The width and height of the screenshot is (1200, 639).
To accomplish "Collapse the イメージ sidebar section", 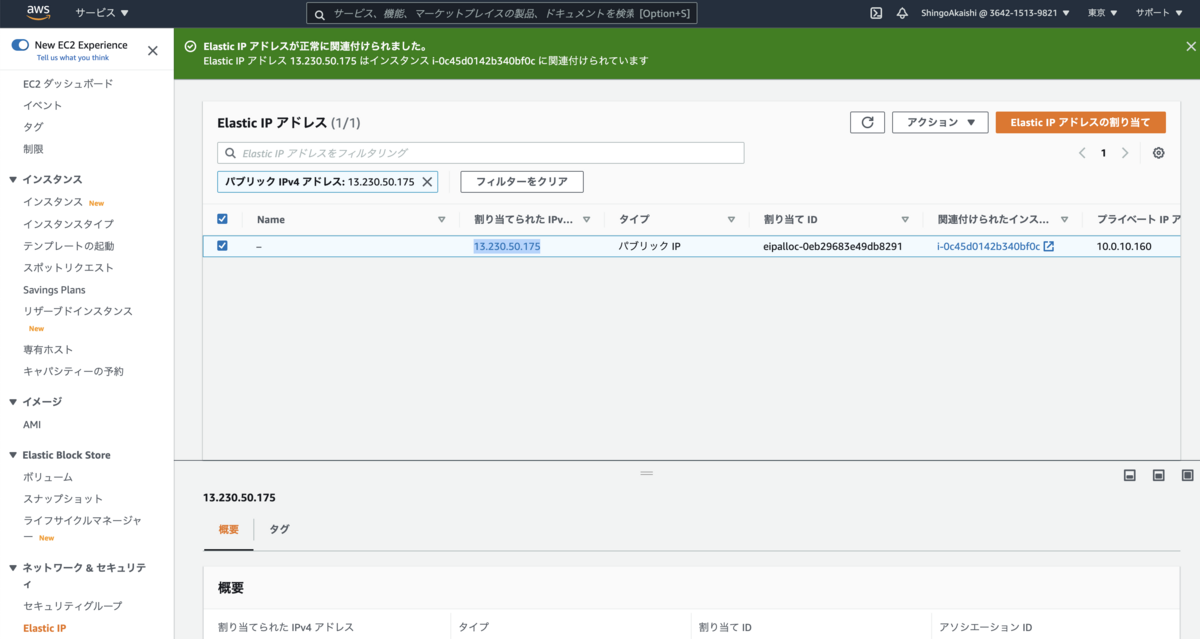I will pyautogui.click(x=13, y=402).
